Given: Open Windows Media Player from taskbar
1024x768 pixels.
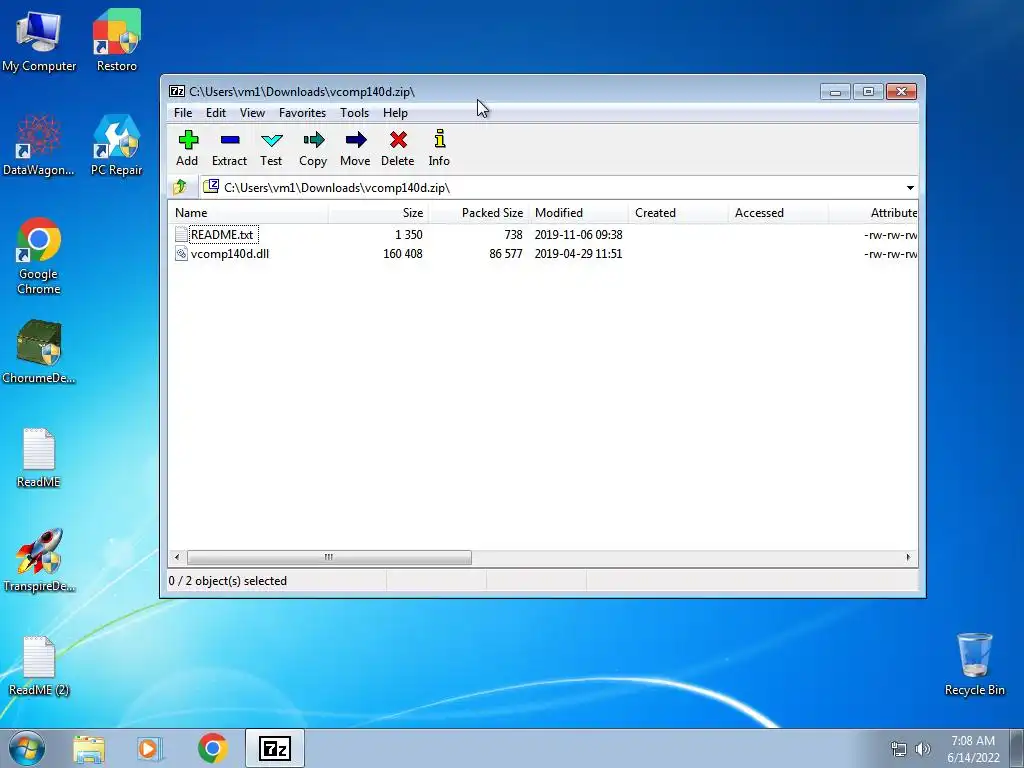Looking at the screenshot, I should coord(149,748).
